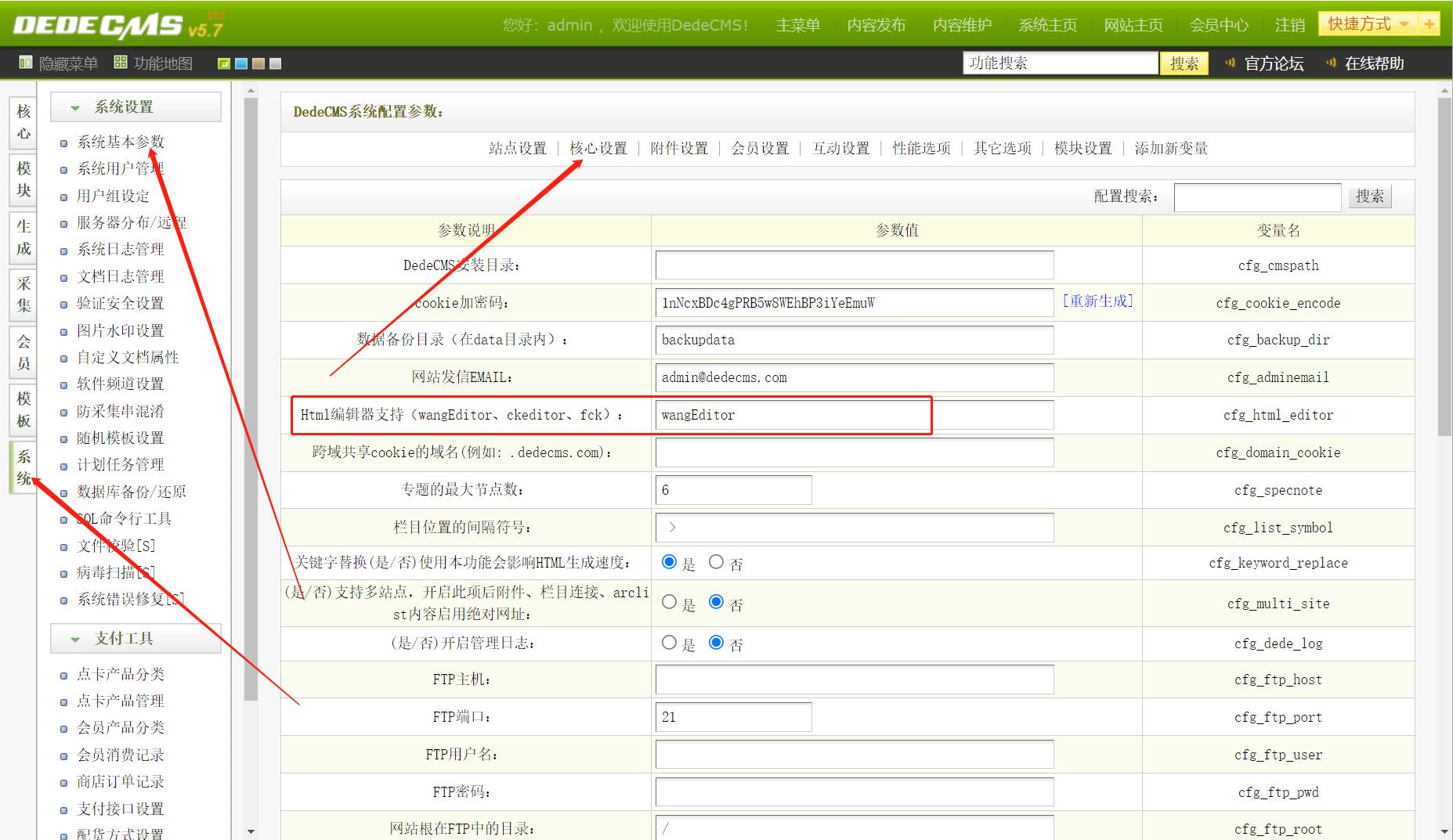Viewport: 1453px width, 840px height.
Task: Focus the 功能搜索 input field
Action: [x=1061, y=63]
